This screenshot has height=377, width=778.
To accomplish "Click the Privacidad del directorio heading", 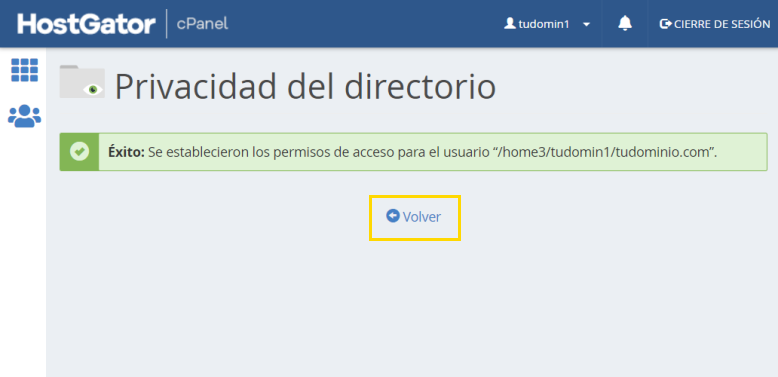I will coord(305,87).
